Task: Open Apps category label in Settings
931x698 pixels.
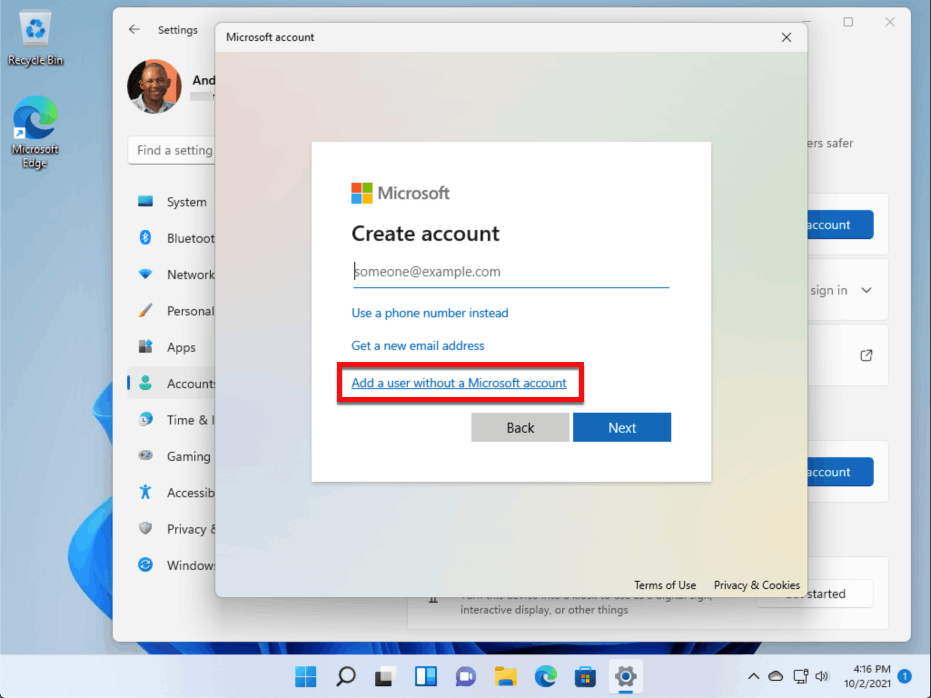Action: pyautogui.click(x=181, y=347)
